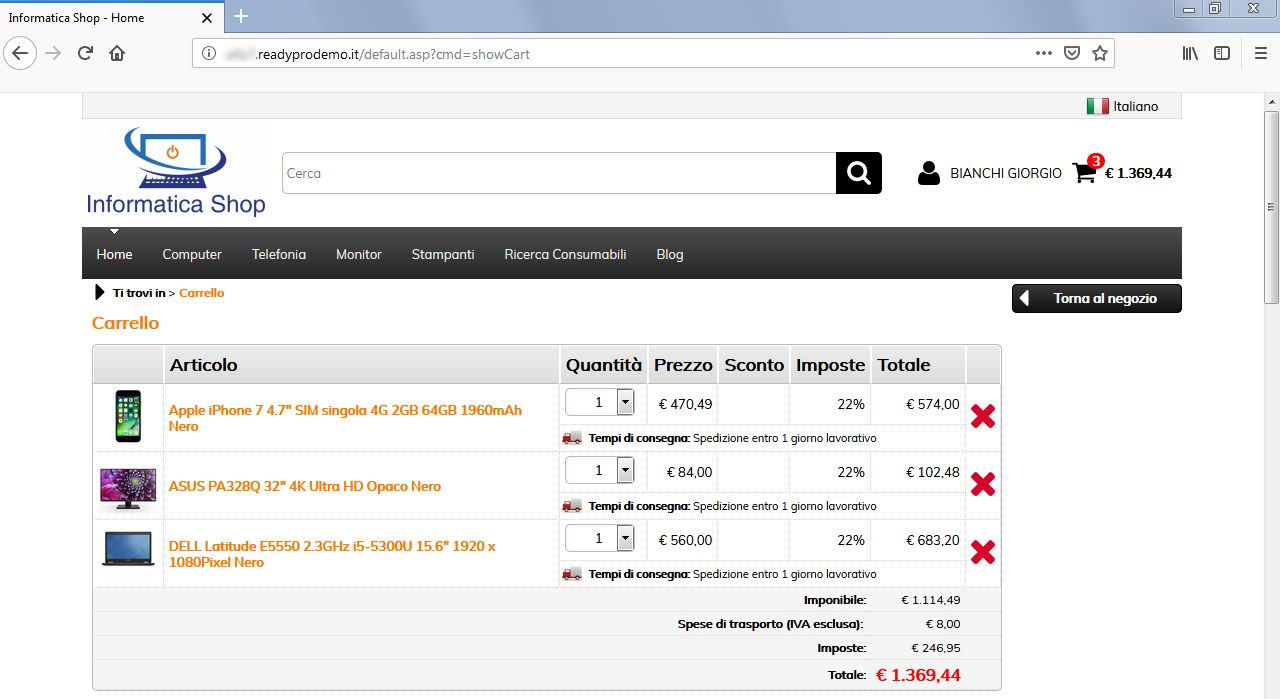Focus the Cerca search field
The width and height of the screenshot is (1280, 699).
[559, 173]
